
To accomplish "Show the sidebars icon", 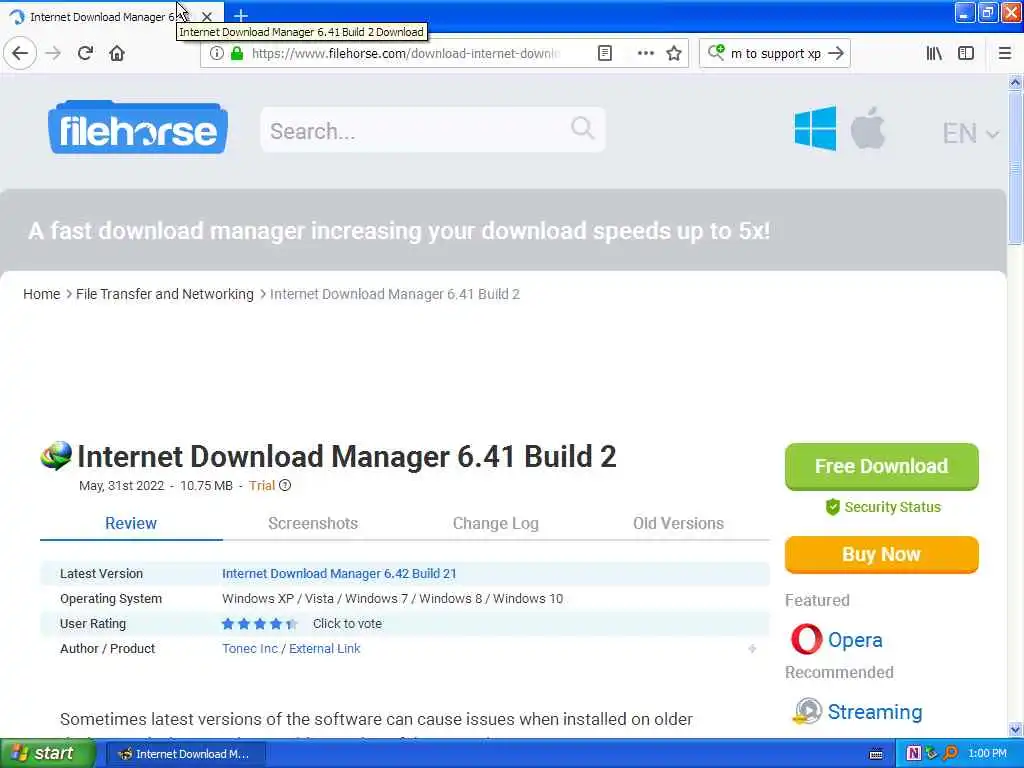I will tap(966, 54).
